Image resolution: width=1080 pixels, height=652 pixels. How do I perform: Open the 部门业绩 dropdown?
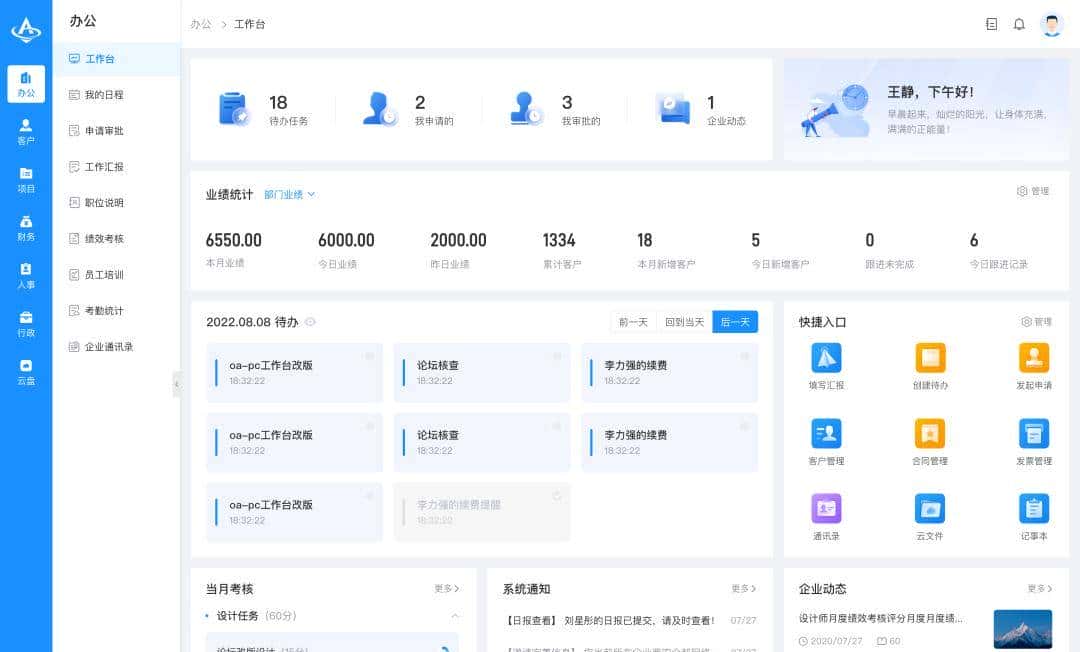(287, 194)
